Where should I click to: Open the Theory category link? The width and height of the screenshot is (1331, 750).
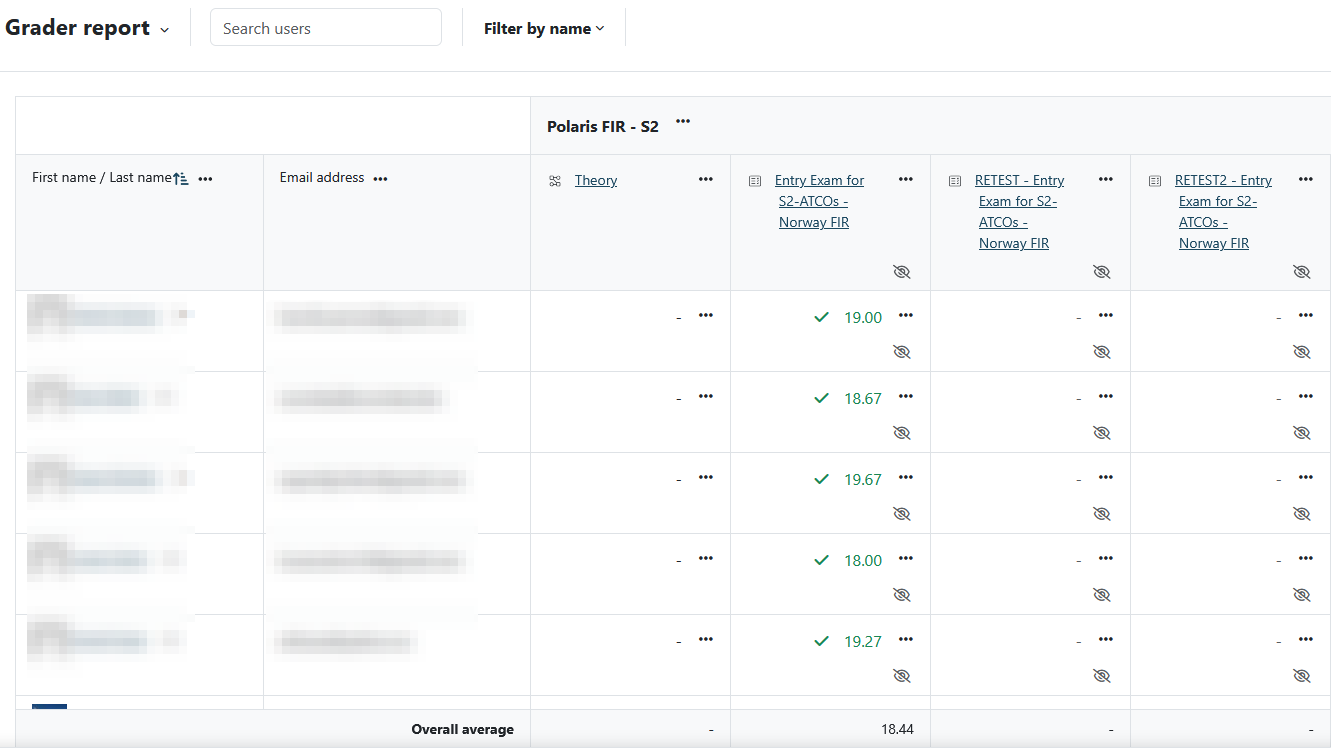[596, 181]
